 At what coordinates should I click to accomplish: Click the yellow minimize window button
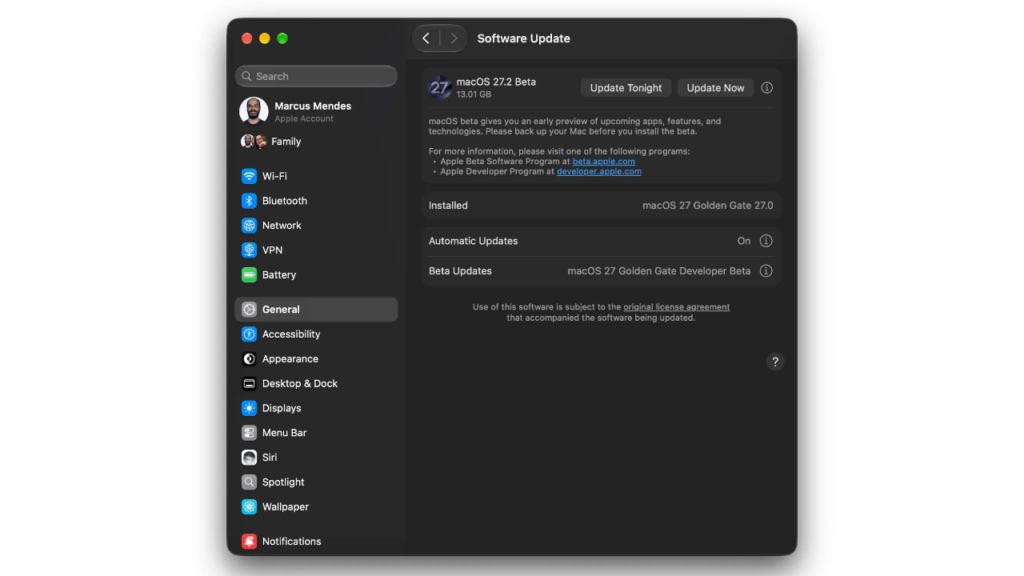coord(264,39)
